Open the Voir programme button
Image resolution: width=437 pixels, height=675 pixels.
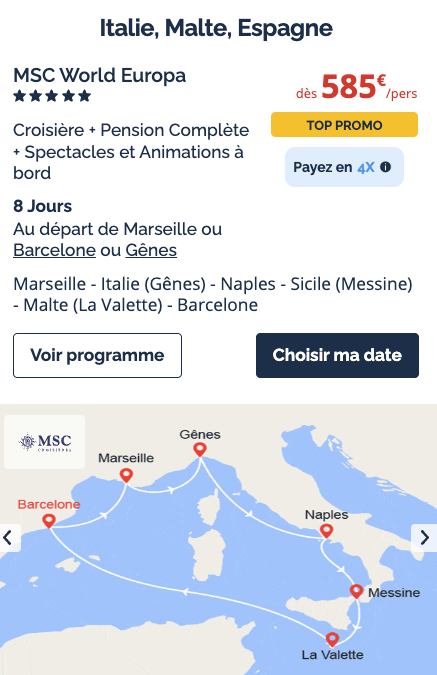coord(97,356)
